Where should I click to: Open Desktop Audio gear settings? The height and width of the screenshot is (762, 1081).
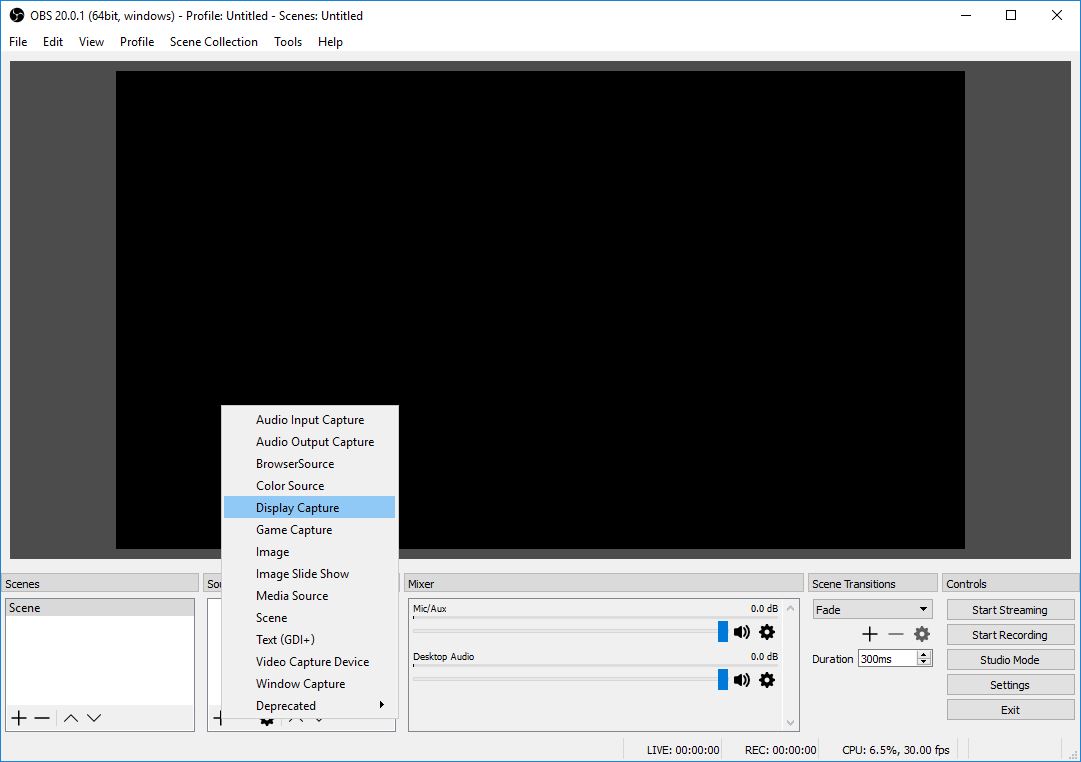pyautogui.click(x=767, y=680)
